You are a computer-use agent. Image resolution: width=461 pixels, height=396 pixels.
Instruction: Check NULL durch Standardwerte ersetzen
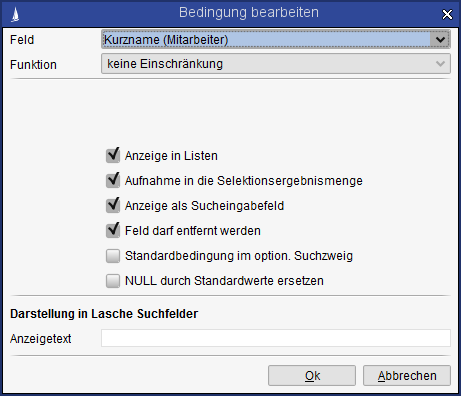(113, 281)
